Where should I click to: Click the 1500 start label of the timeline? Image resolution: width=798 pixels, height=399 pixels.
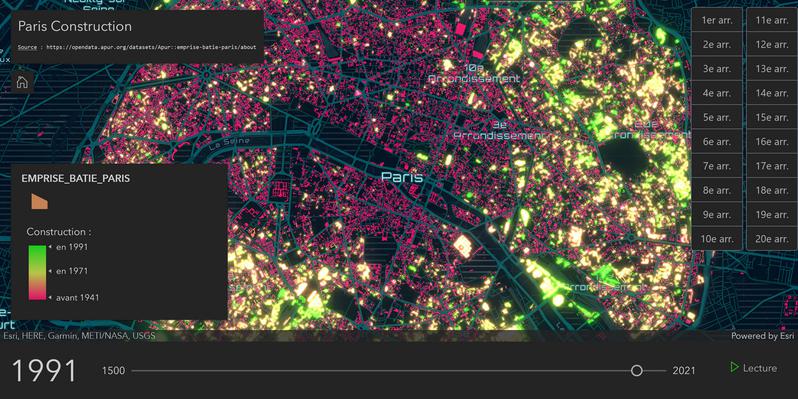click(x=113, y=370)
